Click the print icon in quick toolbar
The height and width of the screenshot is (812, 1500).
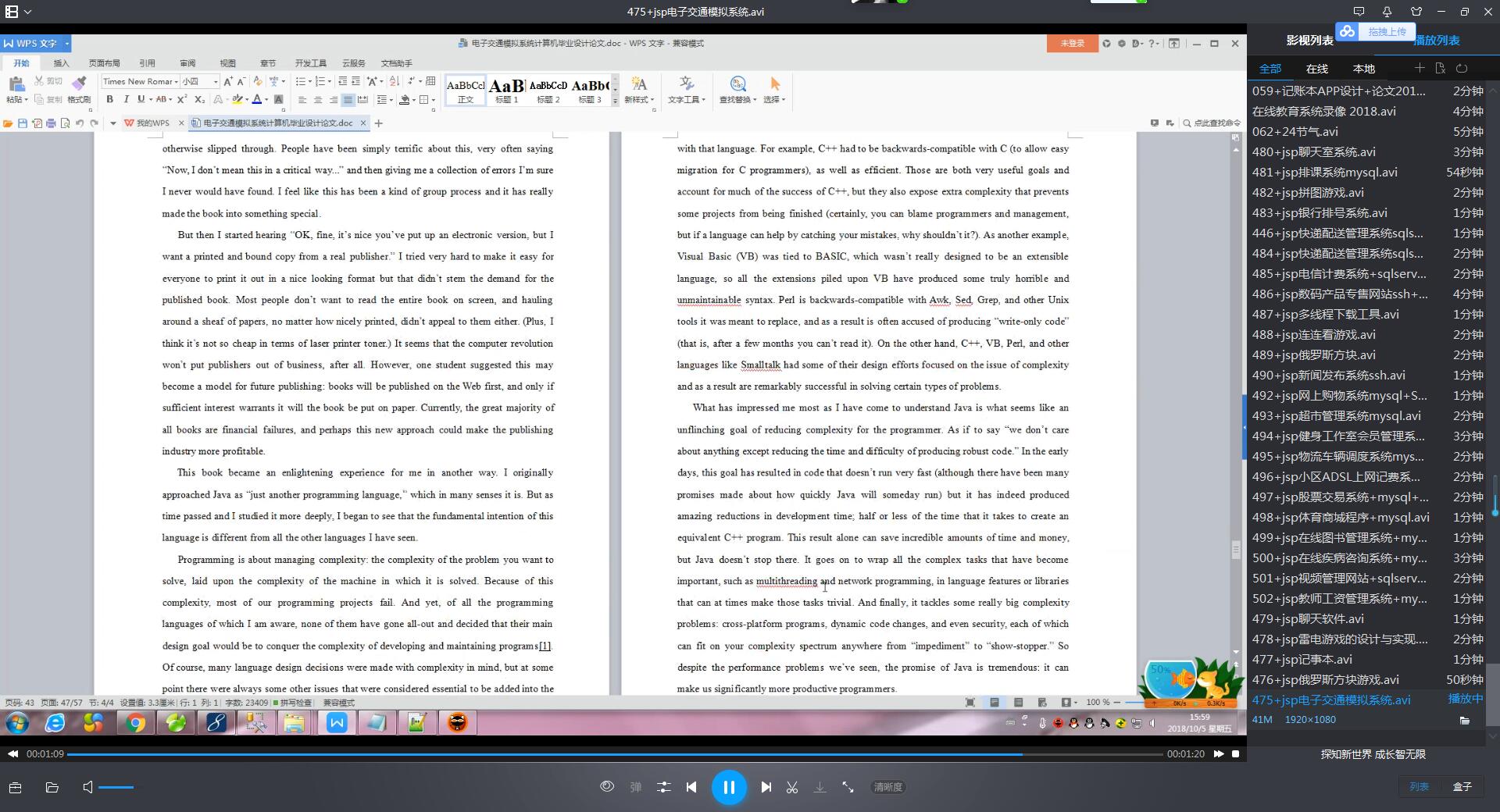pos(51,123)
